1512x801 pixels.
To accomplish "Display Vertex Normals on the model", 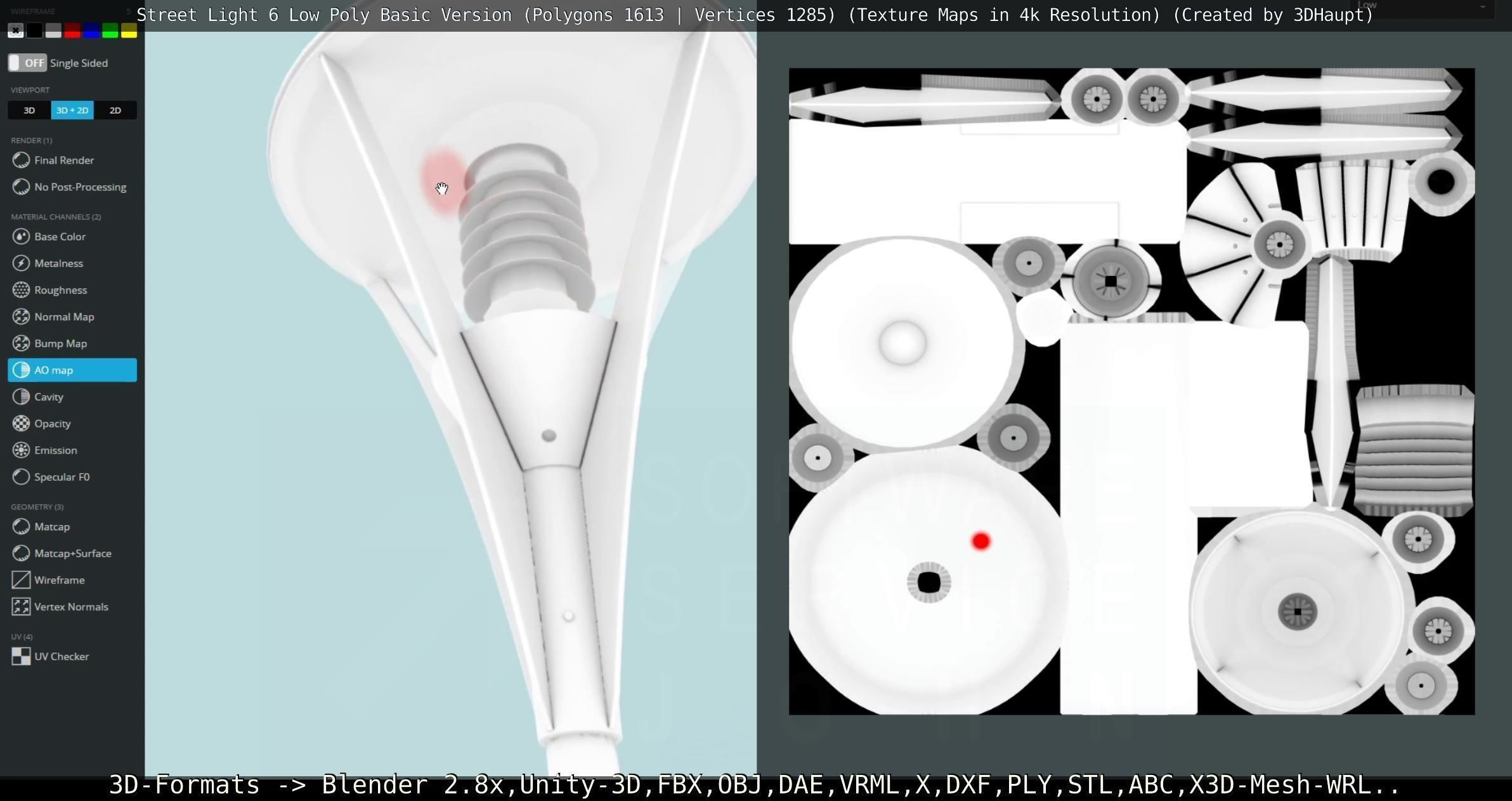I will pos(70,607).
